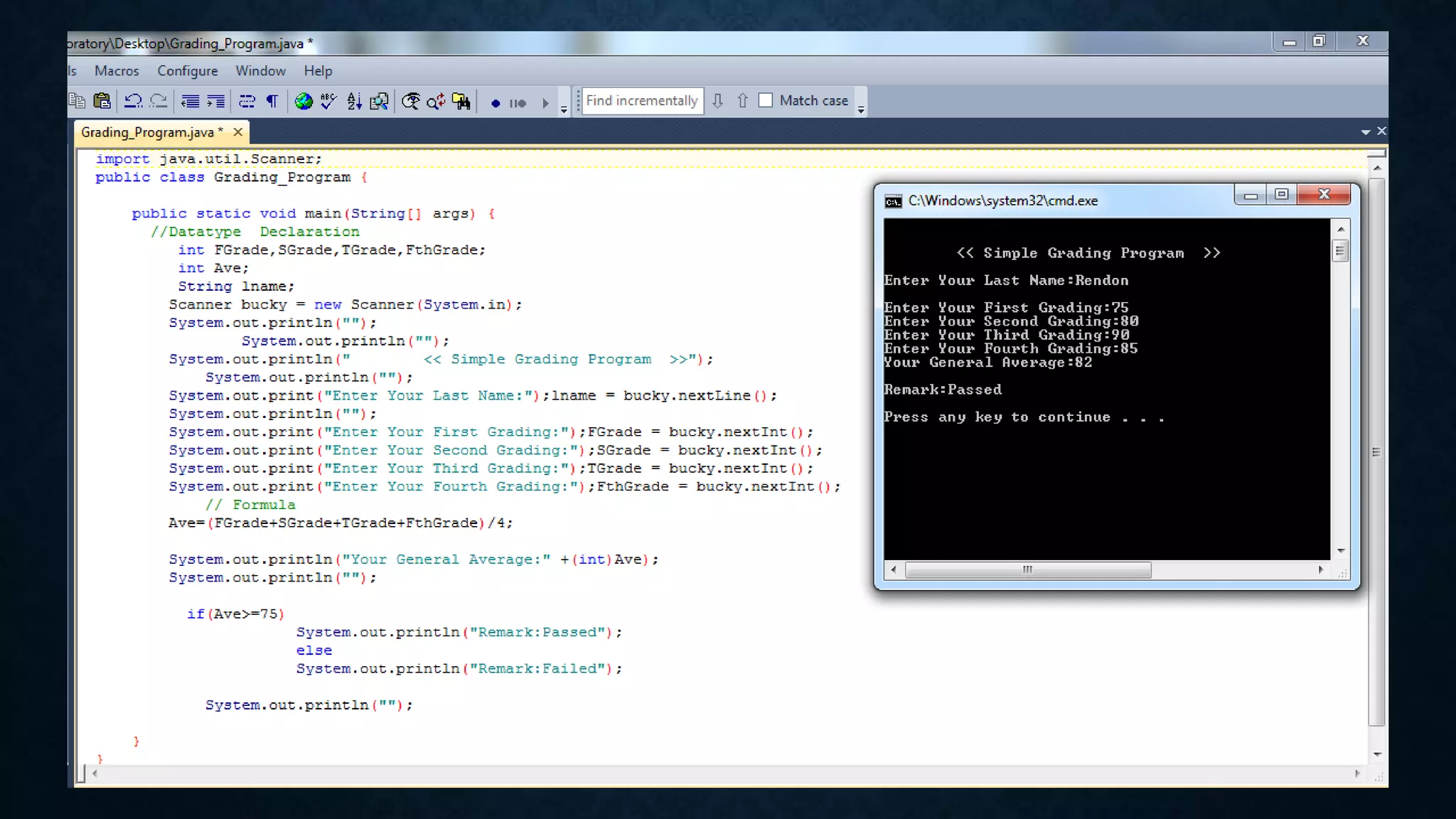The width and height of the screenshot is (1456, 819).
Task: Open the Configure menu
Action: pyautogui.click(x=188, y=70)
